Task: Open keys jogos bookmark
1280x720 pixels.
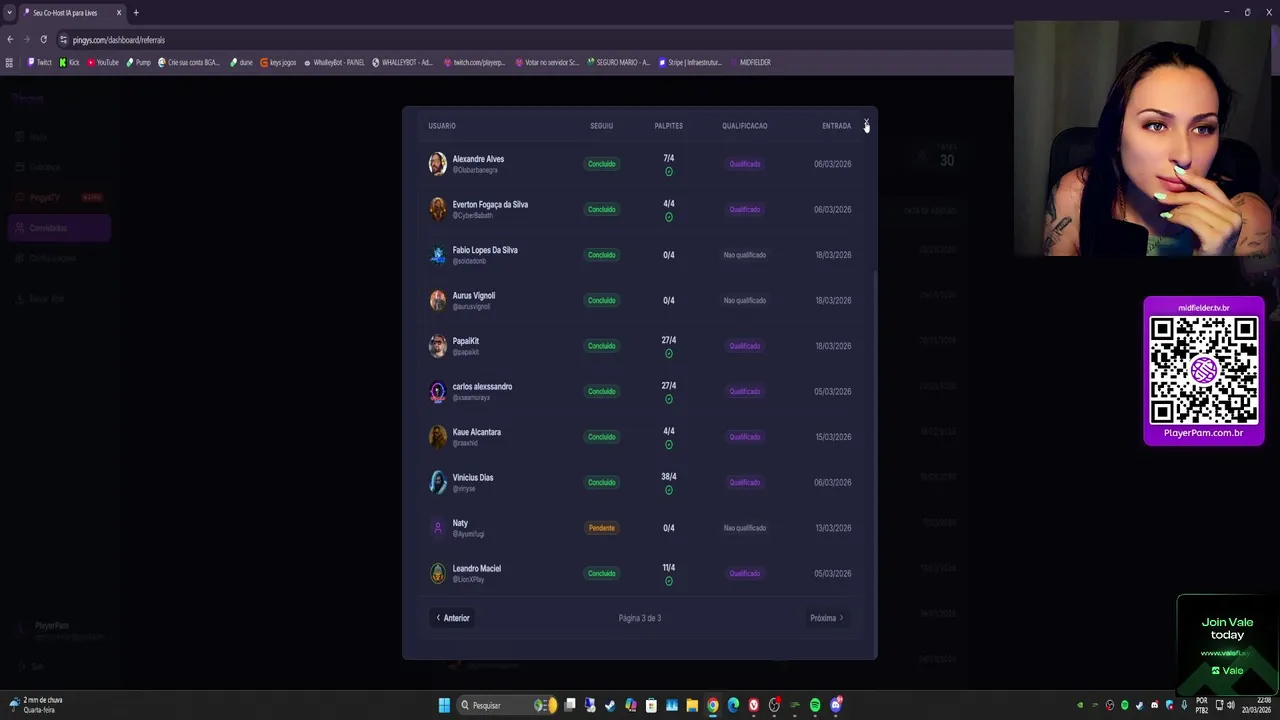Action: click(278, 62)
